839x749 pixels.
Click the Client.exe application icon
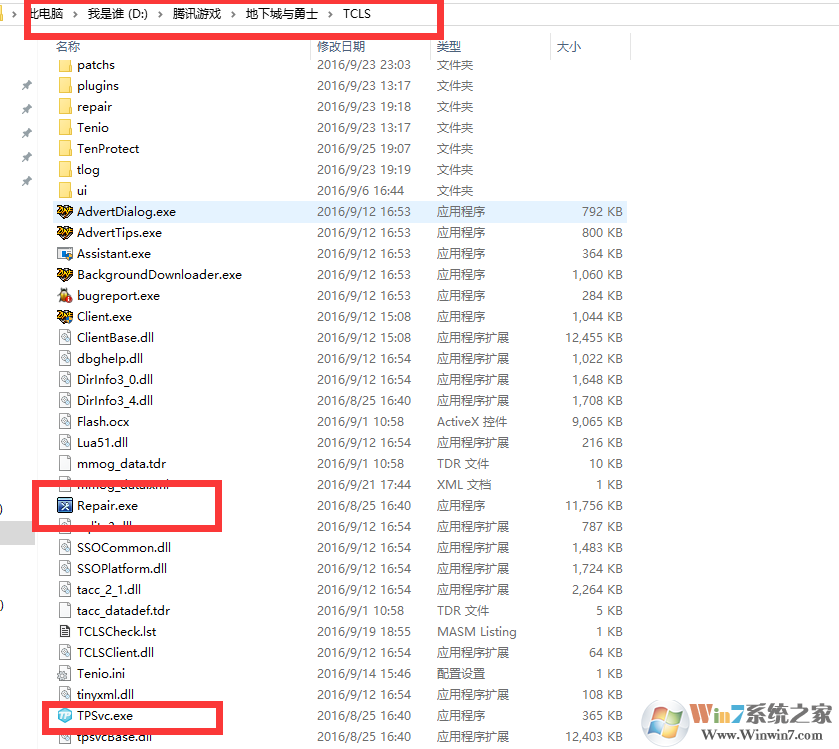click(65, 317)
